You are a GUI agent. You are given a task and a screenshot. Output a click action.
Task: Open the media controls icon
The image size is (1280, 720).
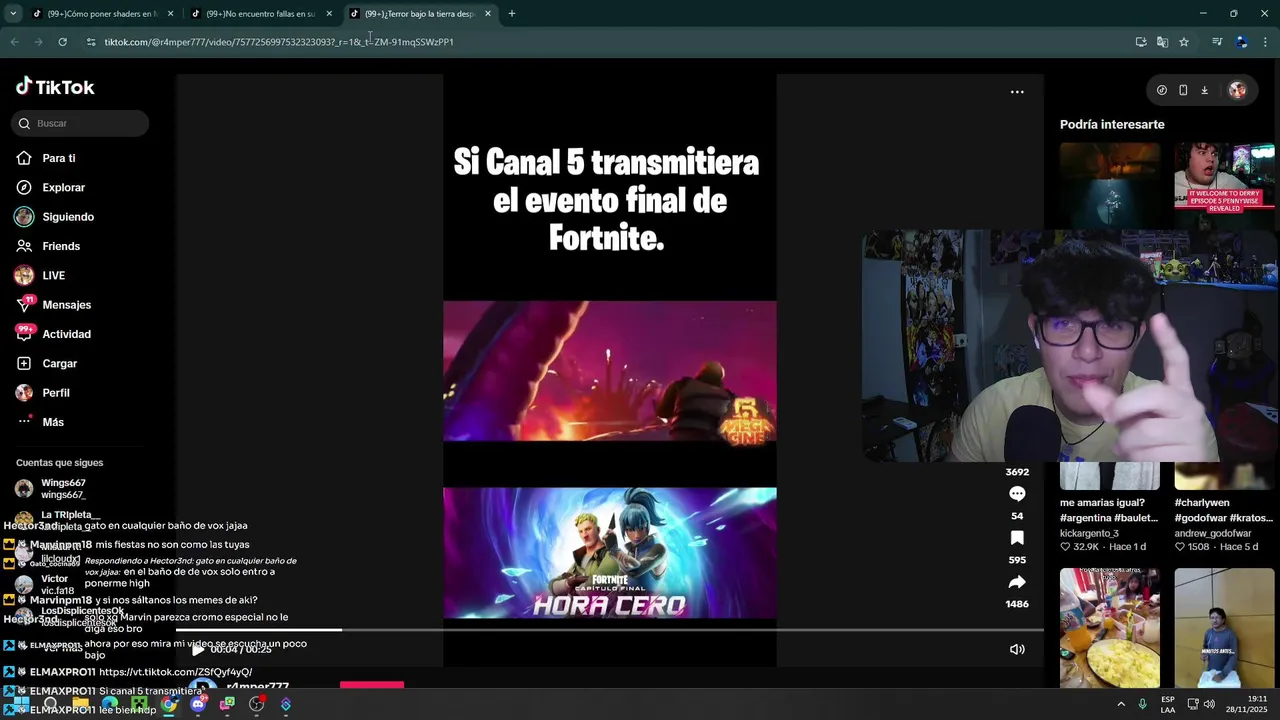(x=1217, y=42)
